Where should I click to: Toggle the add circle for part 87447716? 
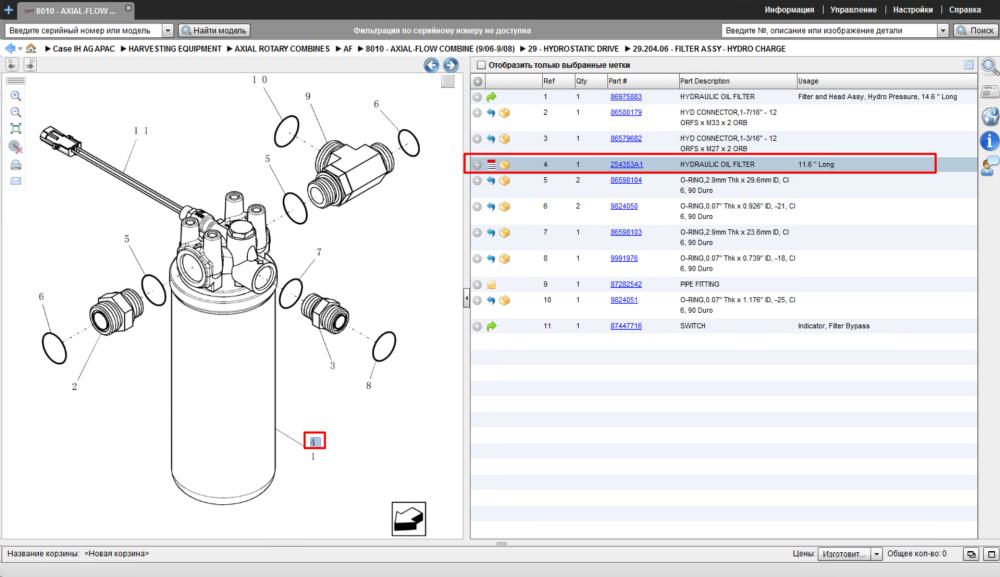477,326
